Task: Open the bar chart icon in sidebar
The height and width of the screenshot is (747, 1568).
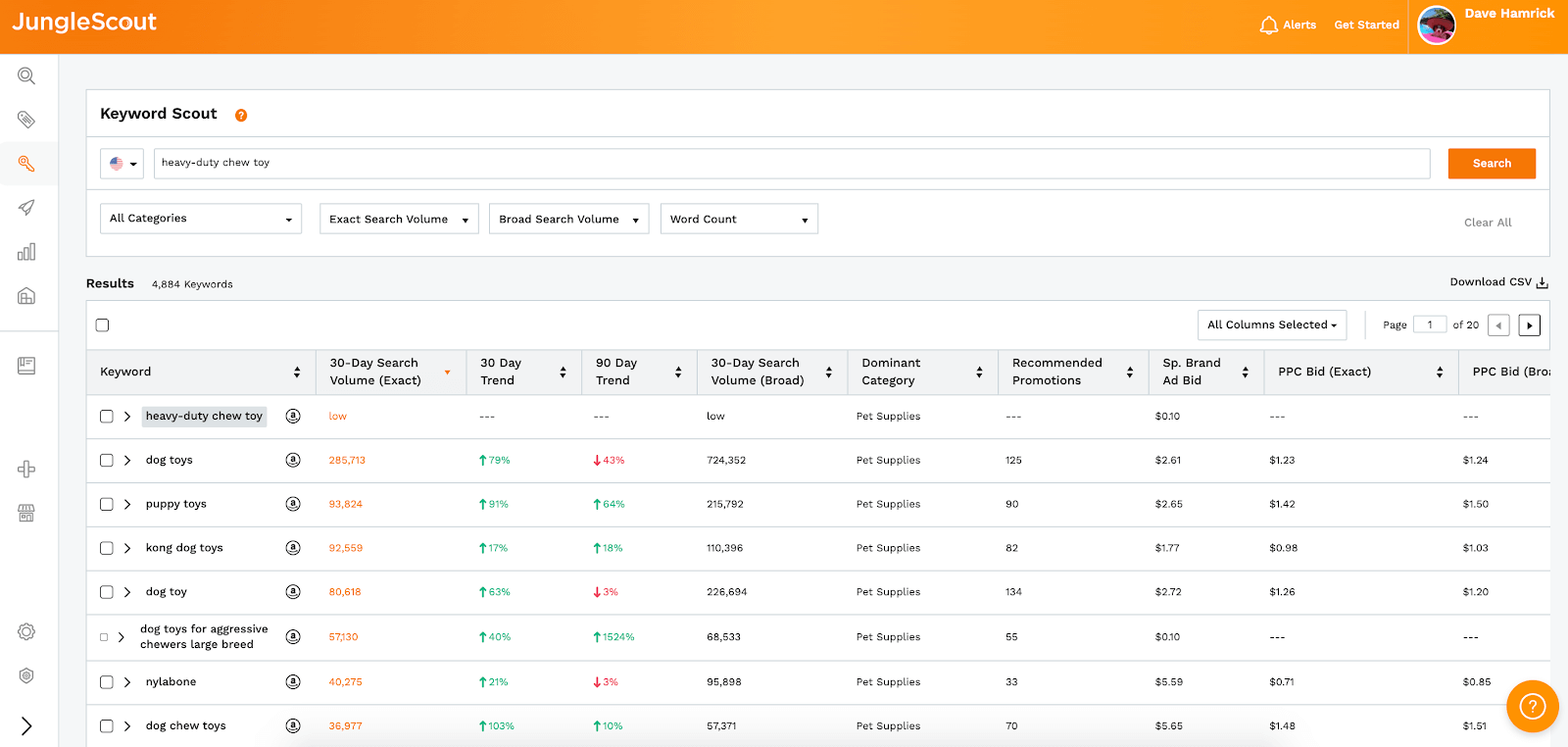Action: point(26,252)
